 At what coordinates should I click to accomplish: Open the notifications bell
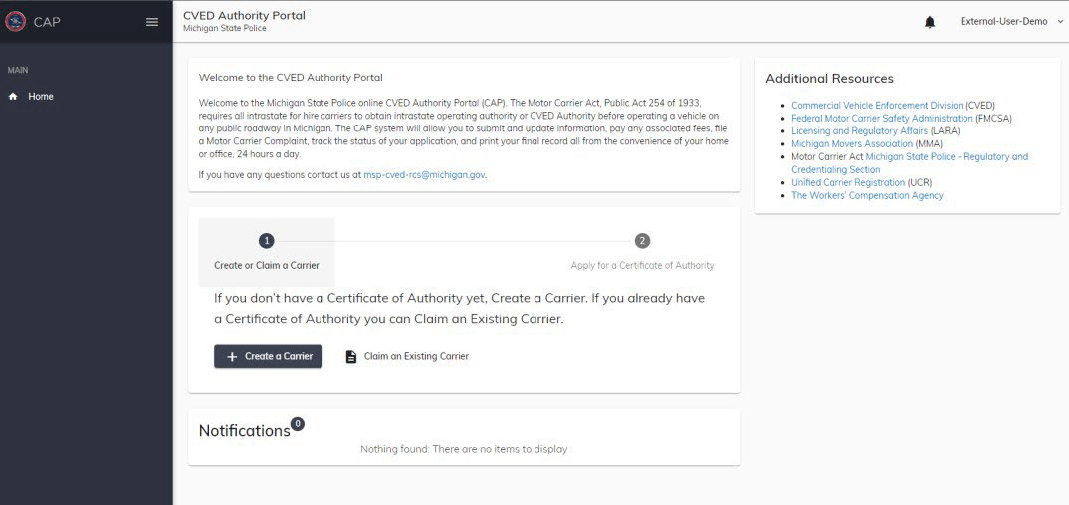pyautogui.click(x=930, y=22)
